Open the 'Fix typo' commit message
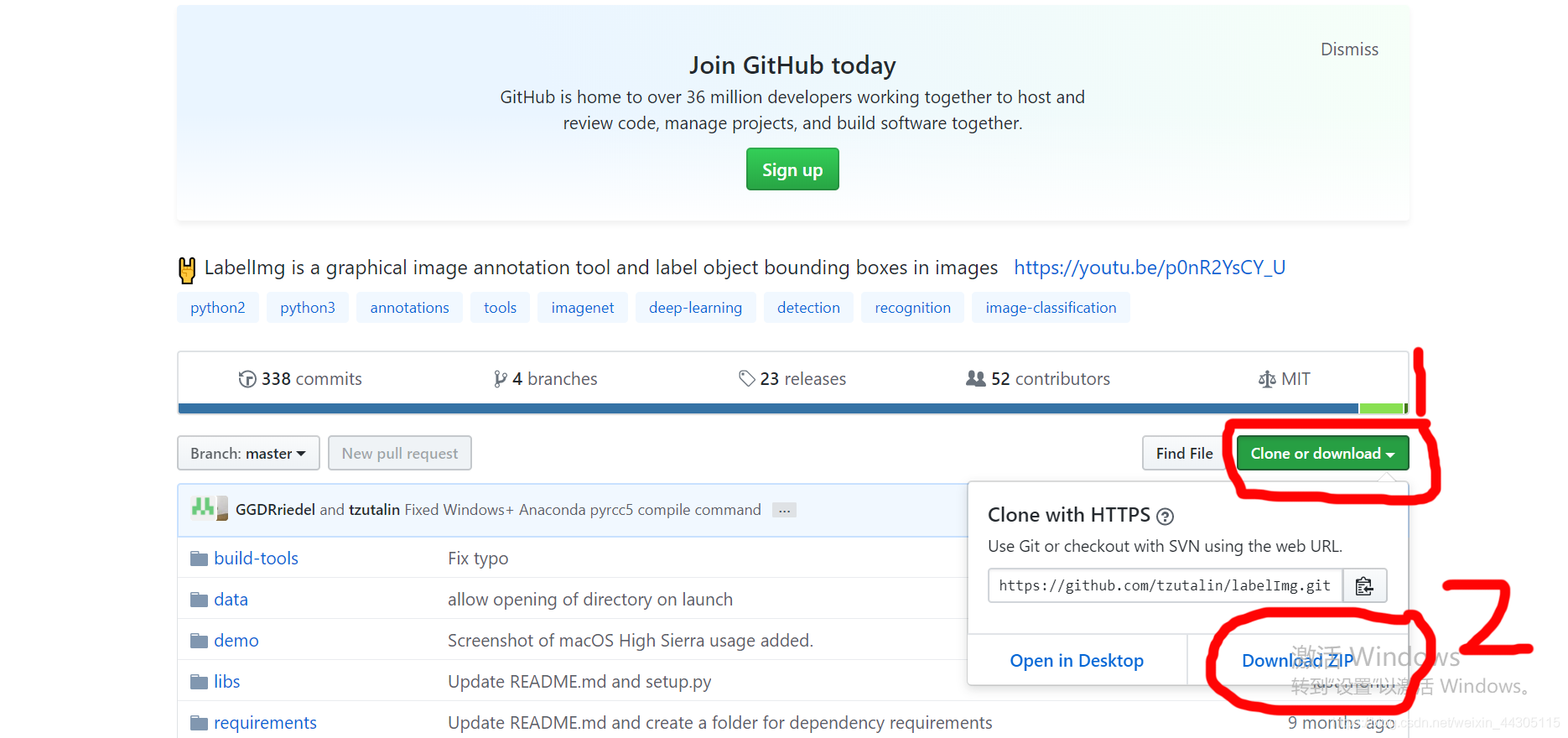Image resolution: width=1568 pixels, height=738 pixels. [478, 559]
